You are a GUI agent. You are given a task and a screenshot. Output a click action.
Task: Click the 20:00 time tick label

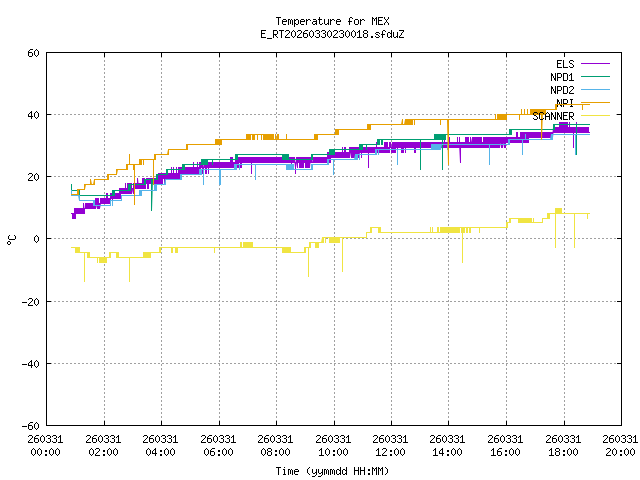tap(619, 452)
